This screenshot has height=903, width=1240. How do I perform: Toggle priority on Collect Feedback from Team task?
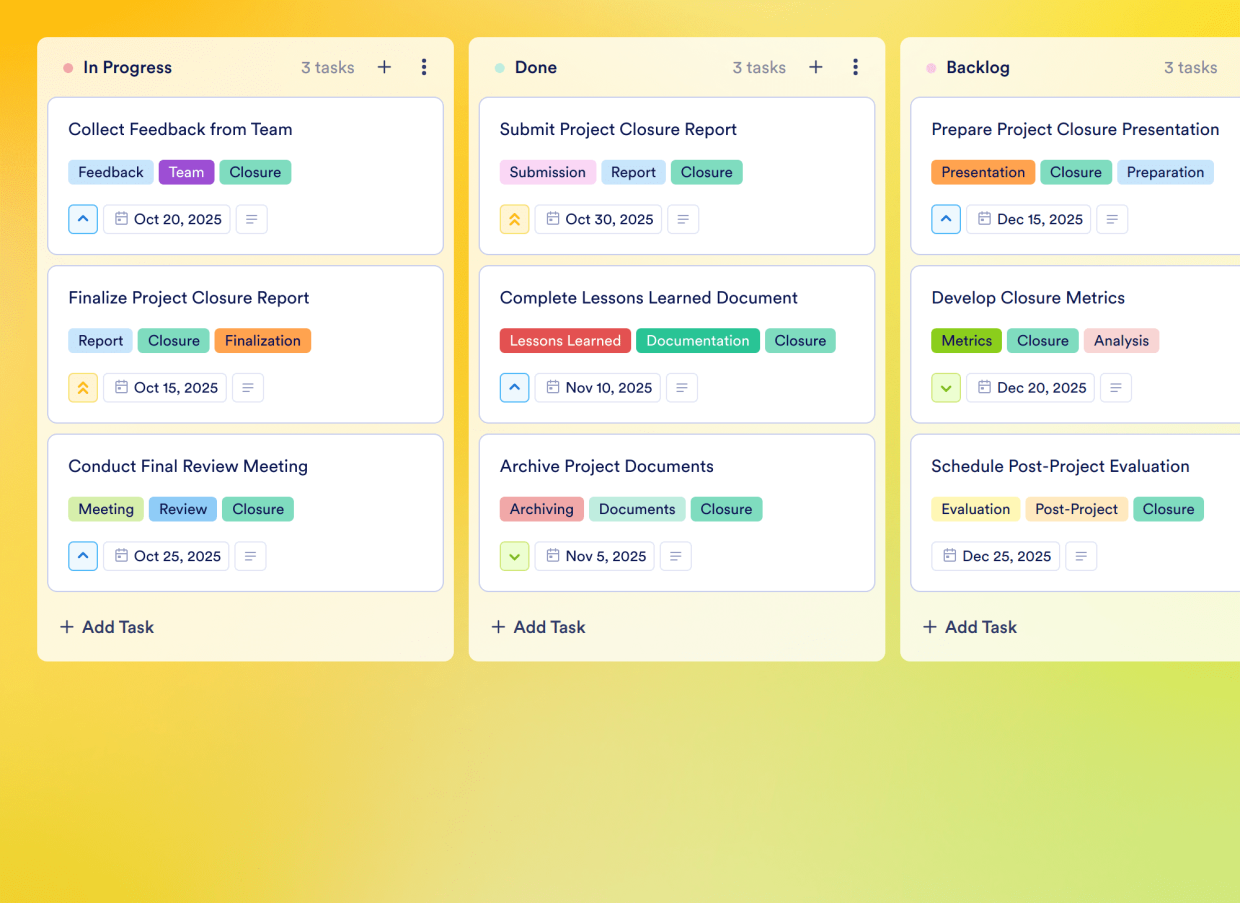(x=83, y=219)
